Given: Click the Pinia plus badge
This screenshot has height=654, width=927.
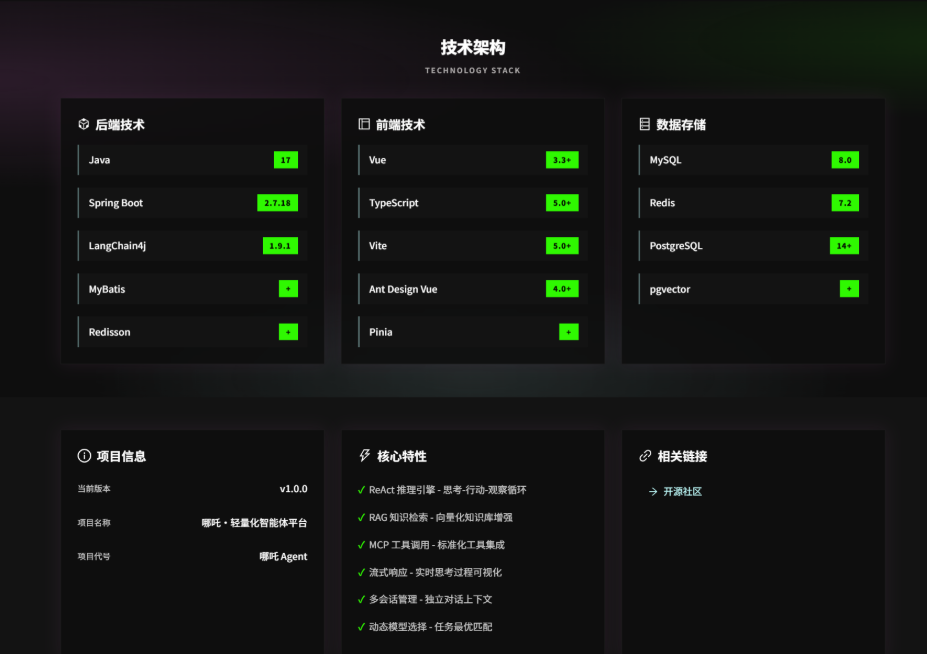Looking at the screenshot, I should 569,332.
